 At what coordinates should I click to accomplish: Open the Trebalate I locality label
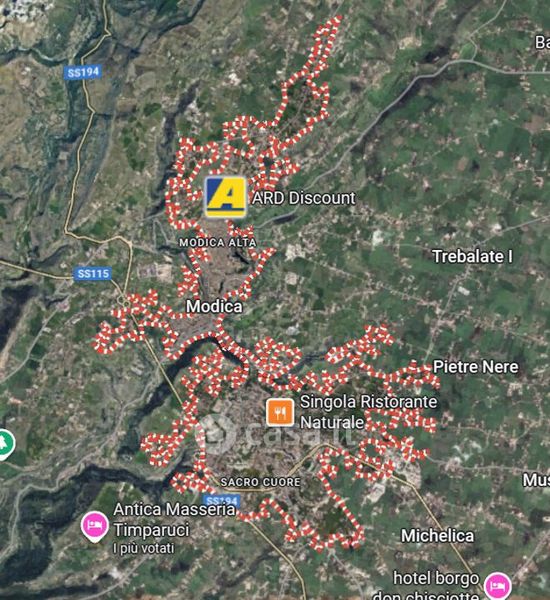(x=472, y=256)
